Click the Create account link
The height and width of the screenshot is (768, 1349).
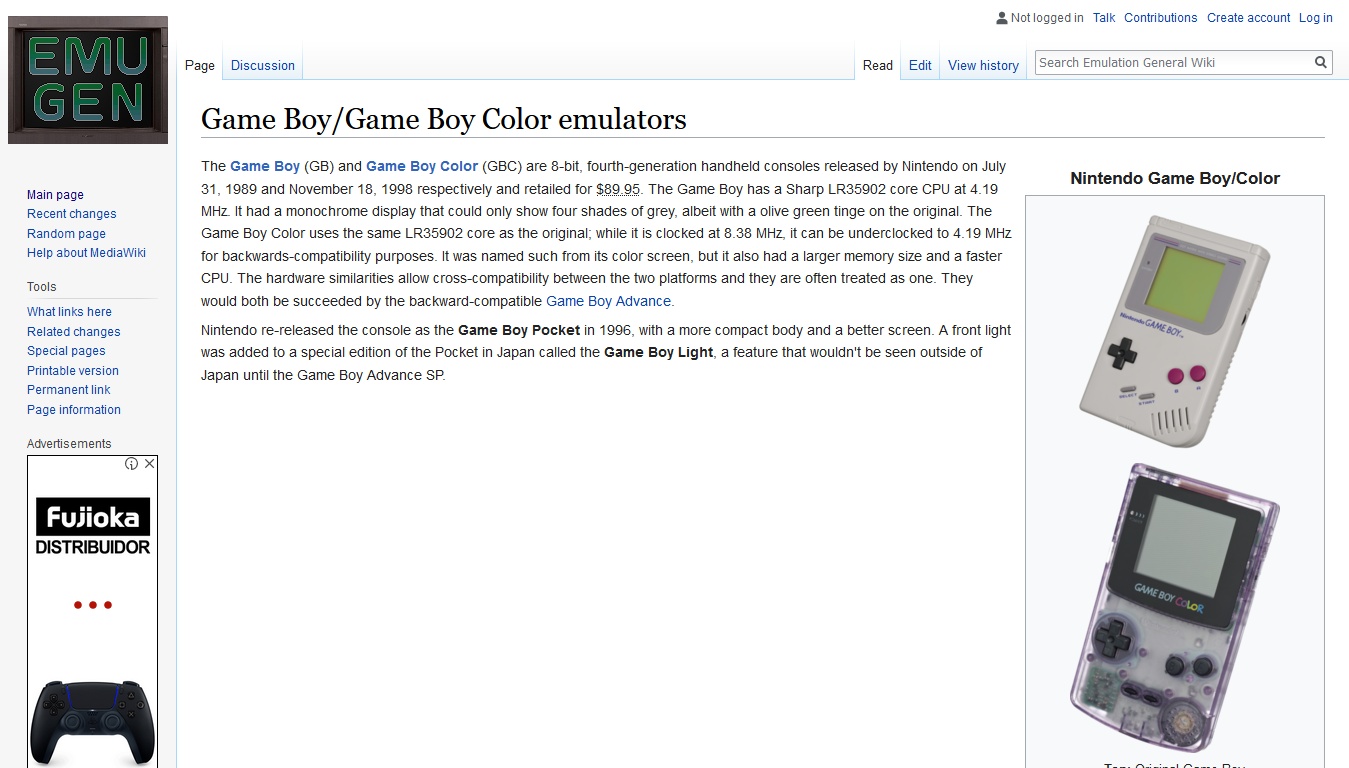[x=1248, y=18]
